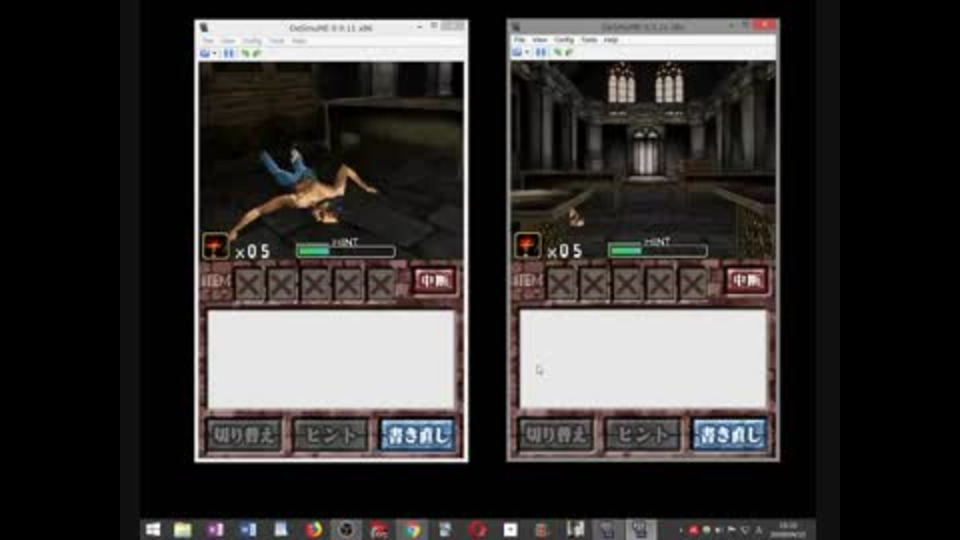Screen dimensions: 960x540
Task: Tap ヒント button in left game
Action: click(x=331, y=435)
